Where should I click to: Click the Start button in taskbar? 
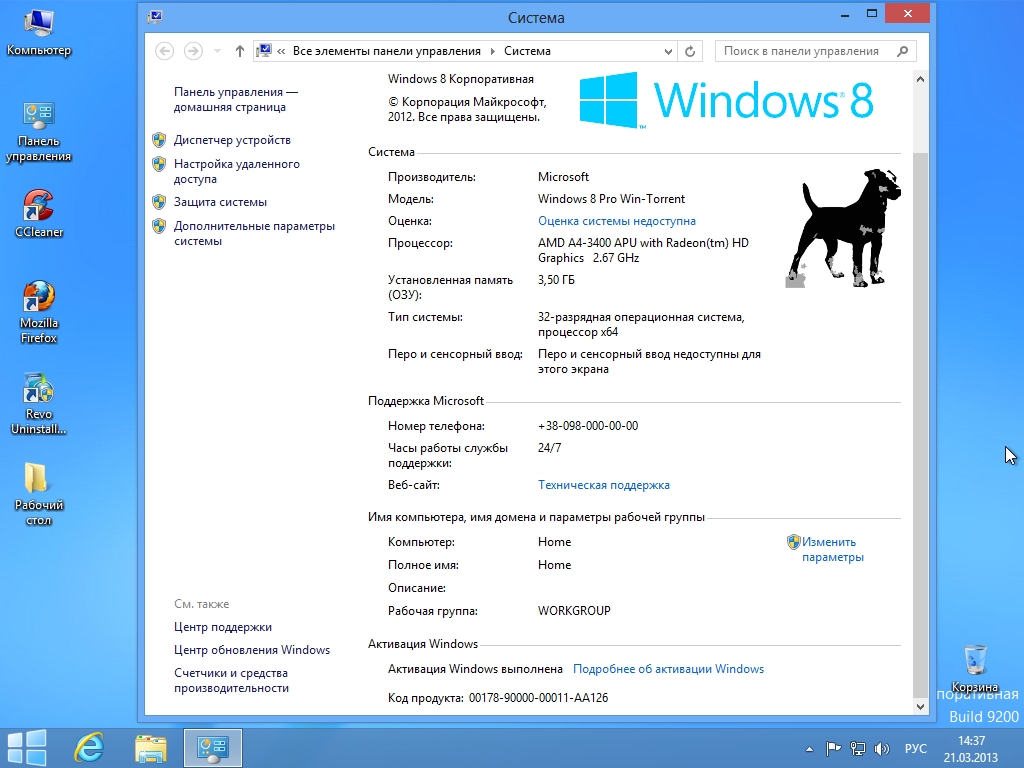tap(27, 748)
